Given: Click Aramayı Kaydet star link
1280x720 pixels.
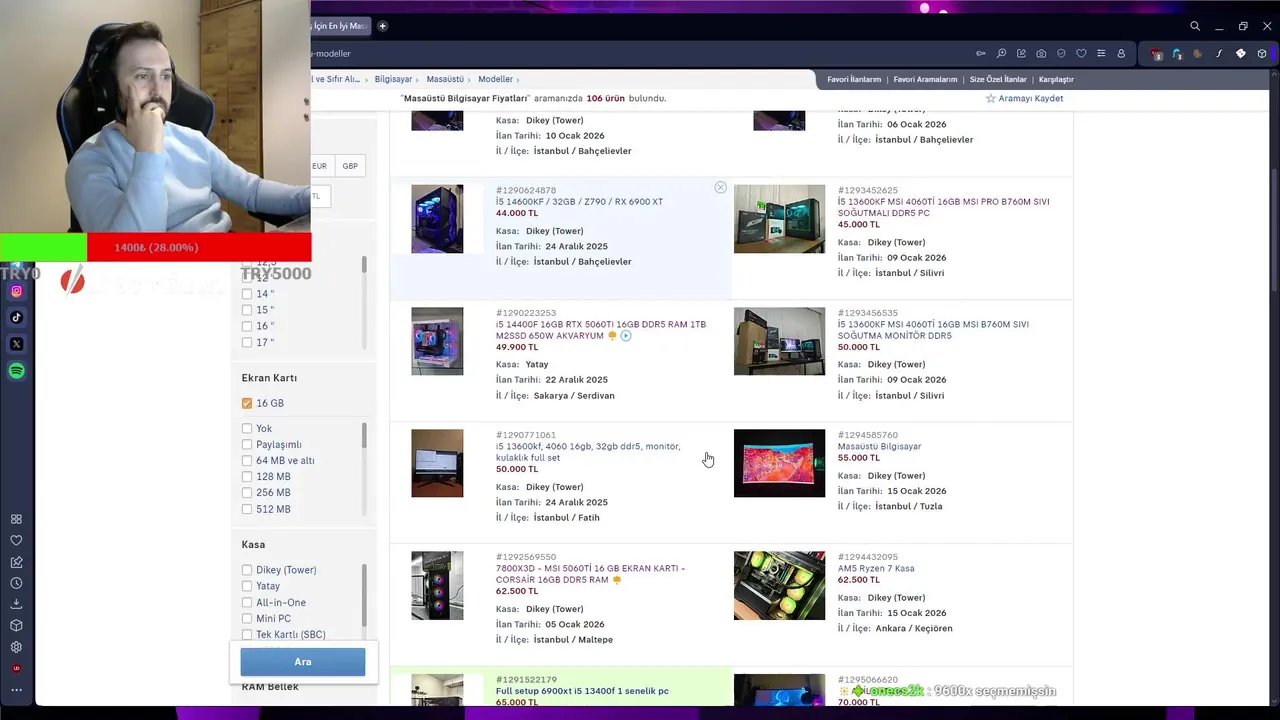Looking at the screenshot, I should coord(1025,98).
